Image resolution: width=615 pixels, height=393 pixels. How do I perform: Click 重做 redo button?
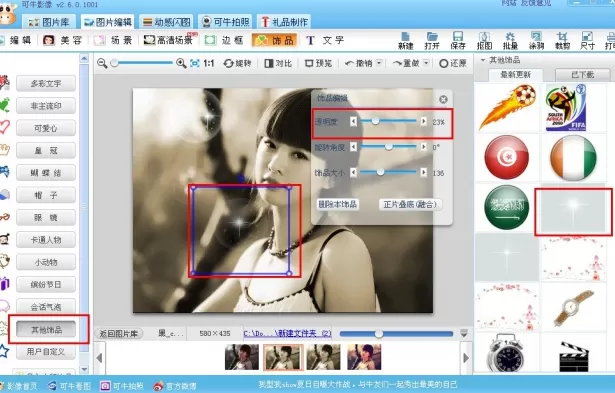point(406,63)
